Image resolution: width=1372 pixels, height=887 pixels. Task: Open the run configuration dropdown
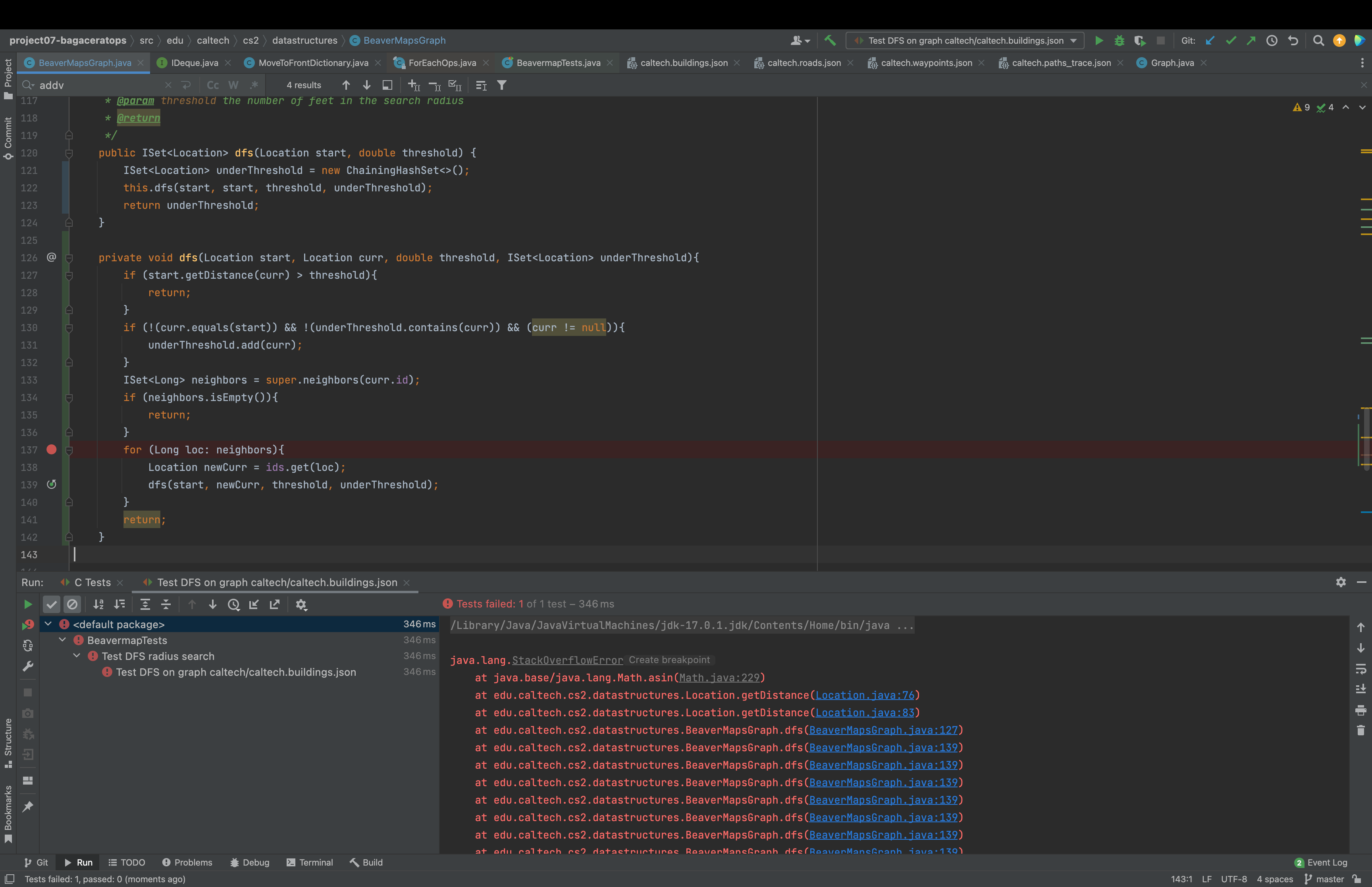[x=1073, y=40]
